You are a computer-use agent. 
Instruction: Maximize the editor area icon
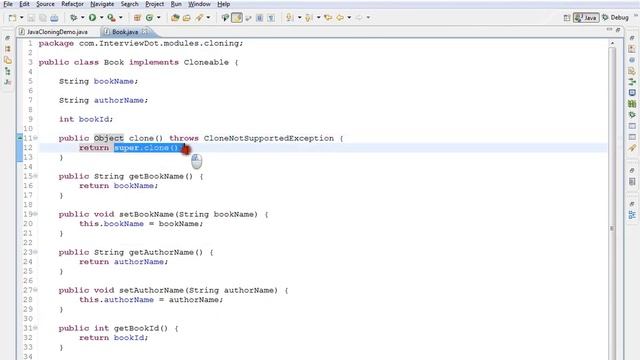tap(618, 30)
